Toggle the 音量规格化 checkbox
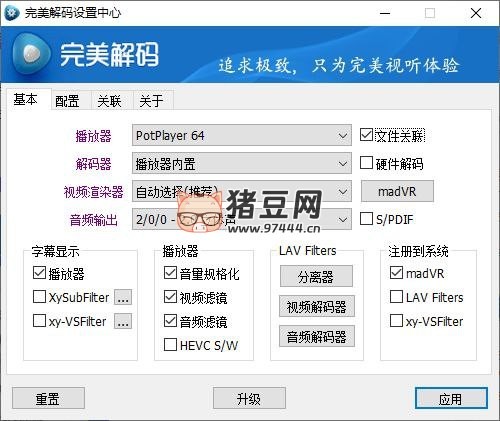 (170, 273)
